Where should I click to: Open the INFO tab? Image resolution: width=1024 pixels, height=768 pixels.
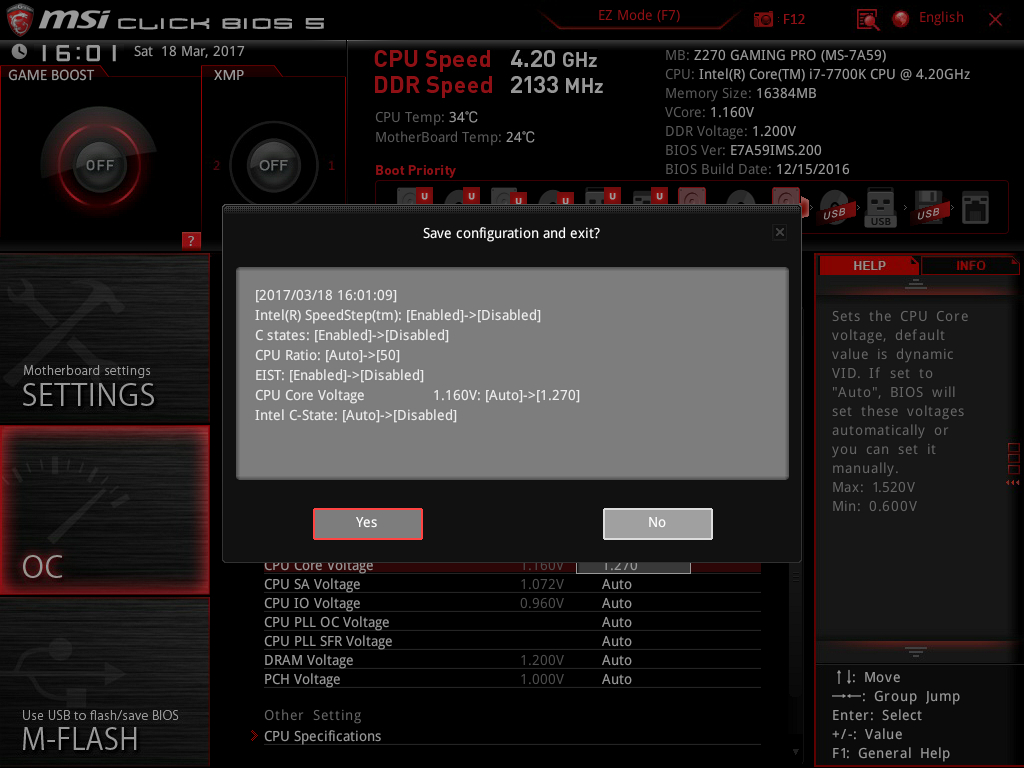pyautogui.click(x=970, y=265)
